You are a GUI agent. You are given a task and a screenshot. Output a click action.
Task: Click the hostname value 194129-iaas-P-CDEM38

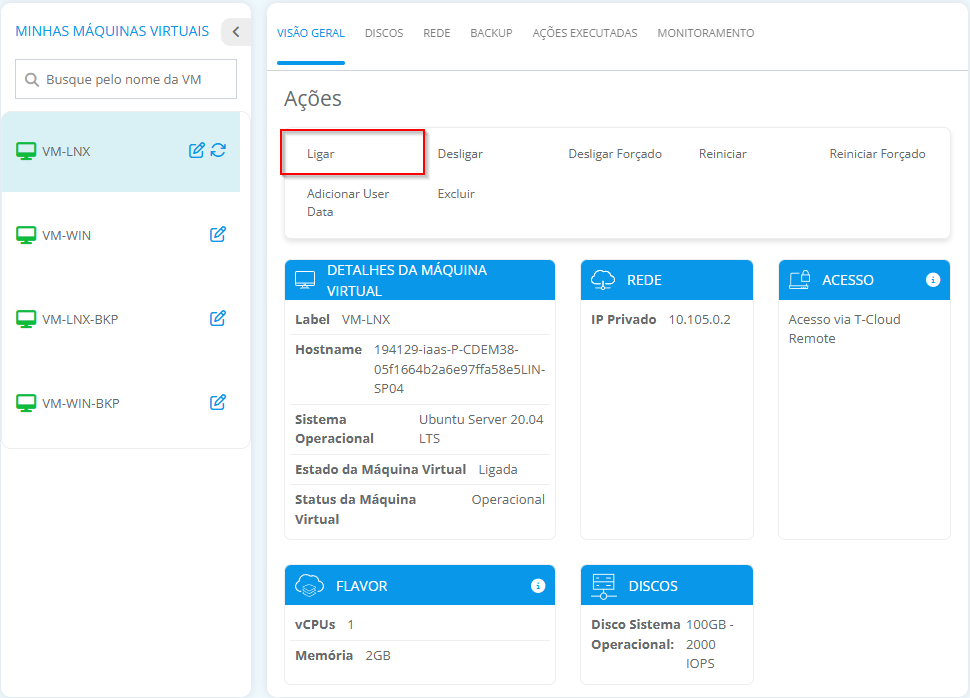coord(459,369)
